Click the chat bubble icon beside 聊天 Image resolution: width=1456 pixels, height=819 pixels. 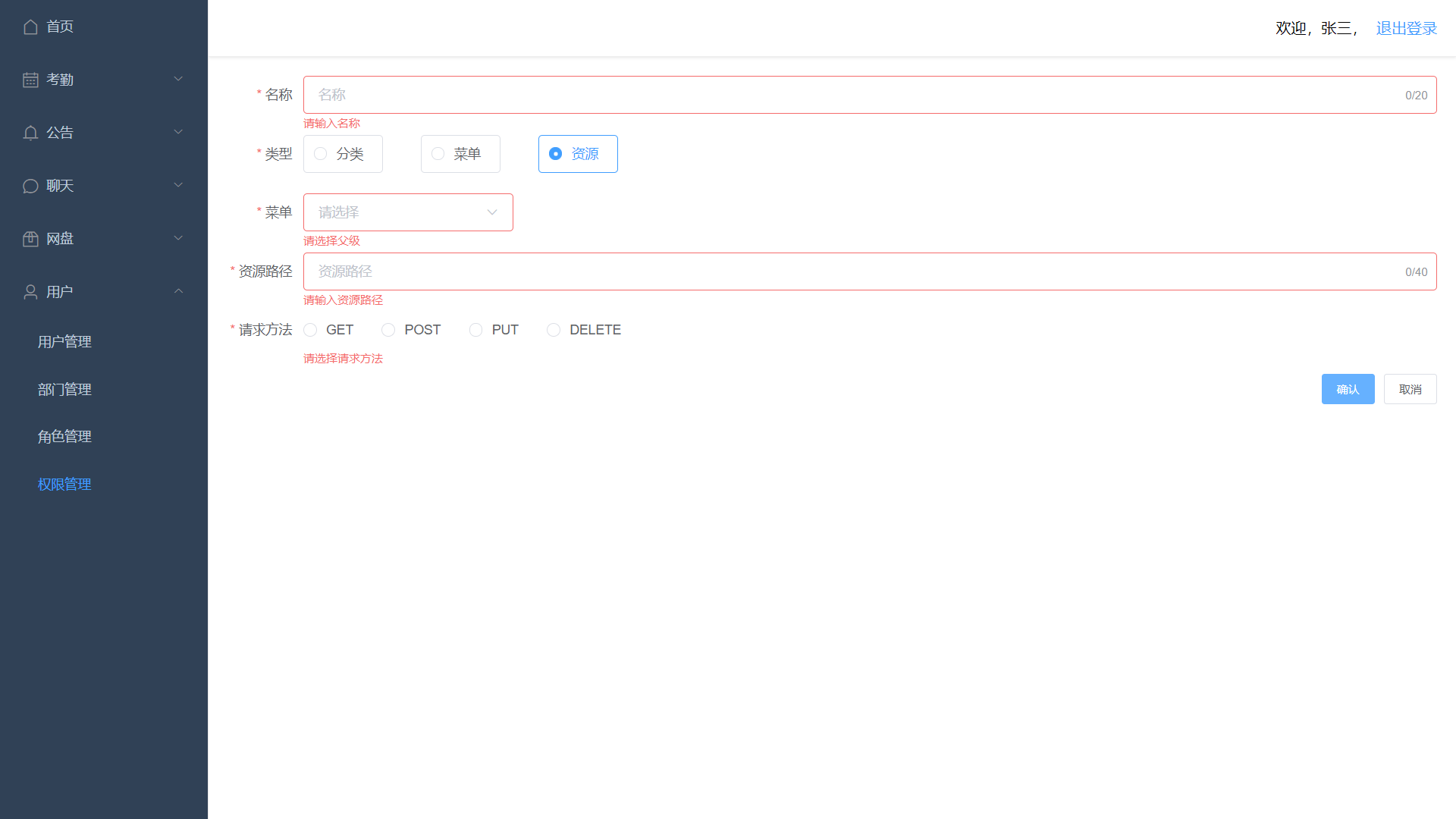tap(30, 187)
